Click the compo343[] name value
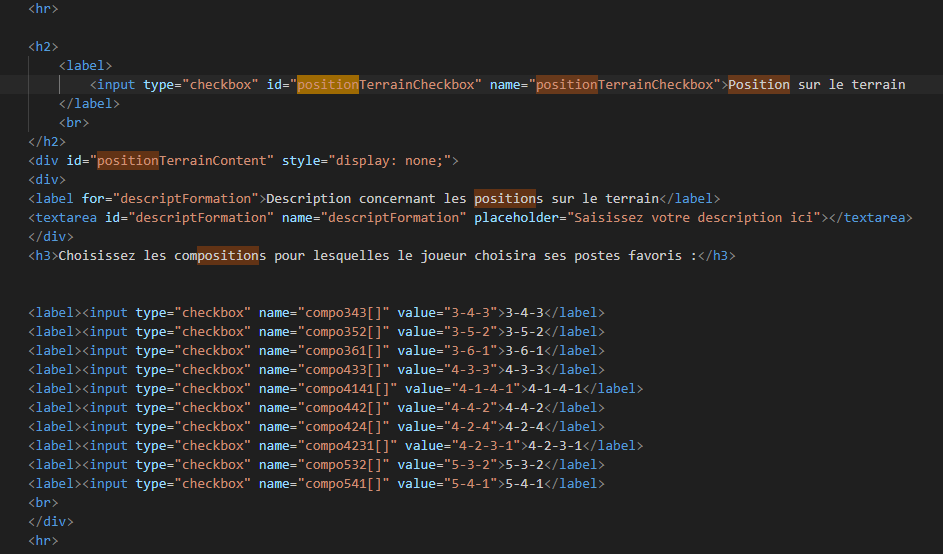Viewport: 943px width, 554px height. pos(343,313)
